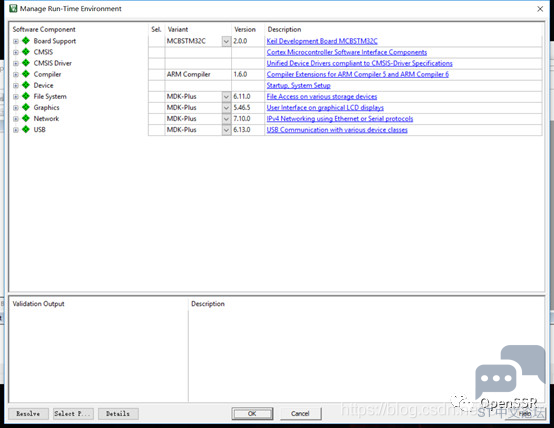The width and height of the screenshot is (554, 428).
Task: Open Compiler Extensions for ARM Compiler link
Action: 358,74
